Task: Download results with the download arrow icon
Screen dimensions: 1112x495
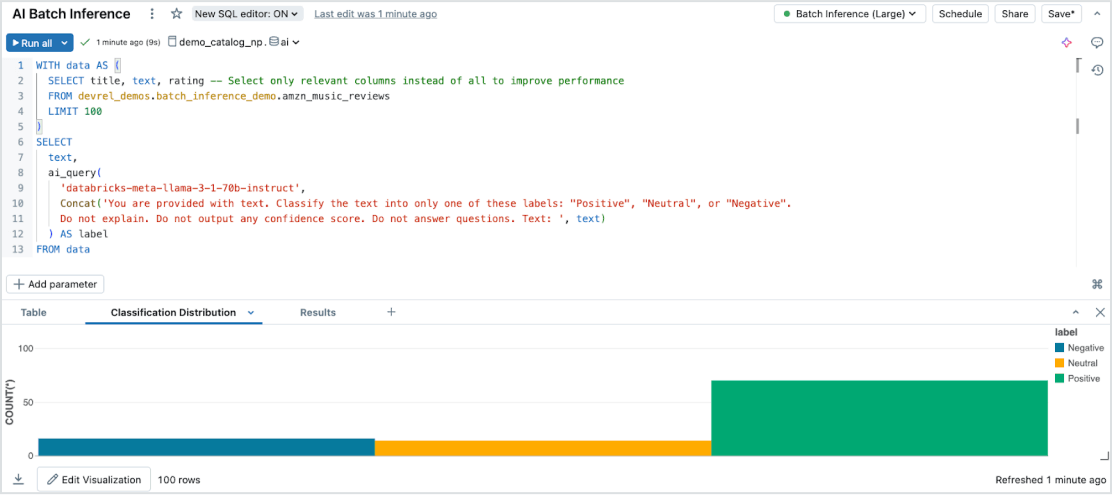Action: click(19, 480)
